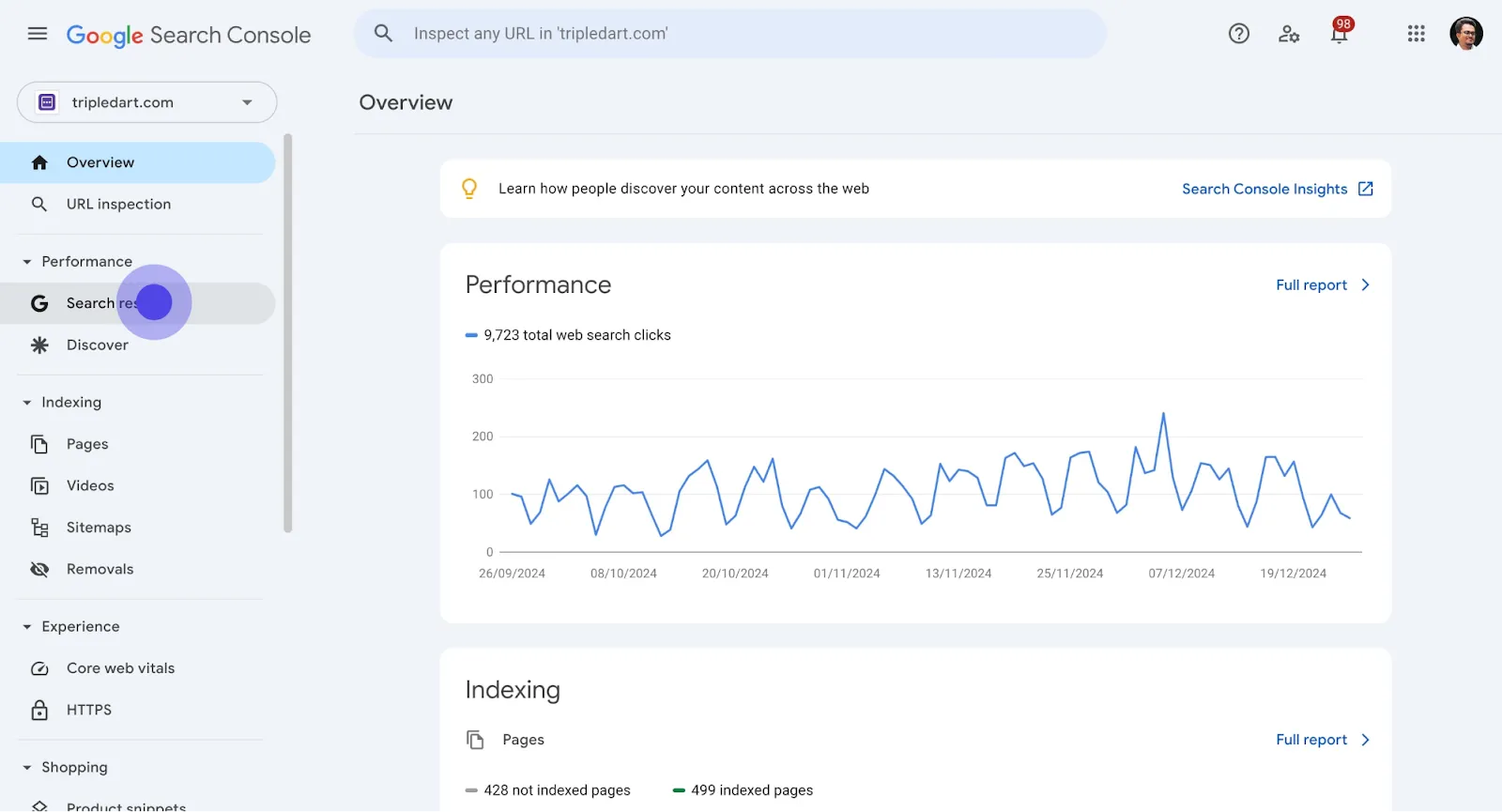The height and width of the screenshot is (812, 1502).
Task: Collapse the Experience sidebar section
Action: tap(27, 627)
